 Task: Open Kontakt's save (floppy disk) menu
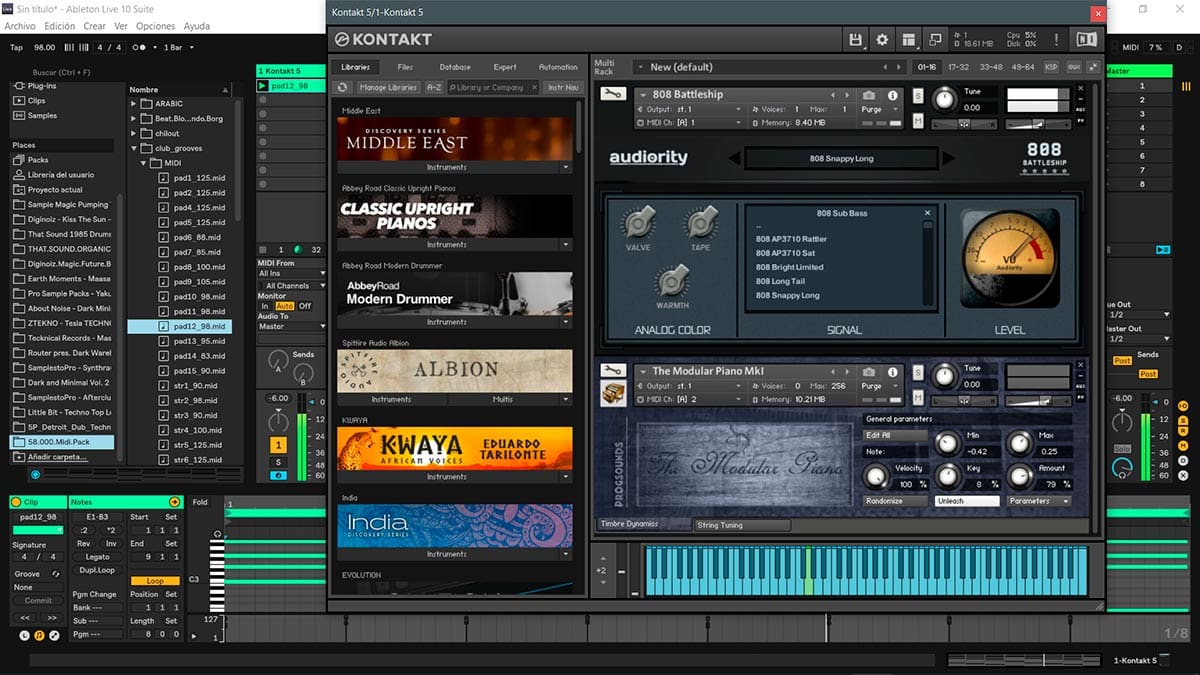pos(856,39)
